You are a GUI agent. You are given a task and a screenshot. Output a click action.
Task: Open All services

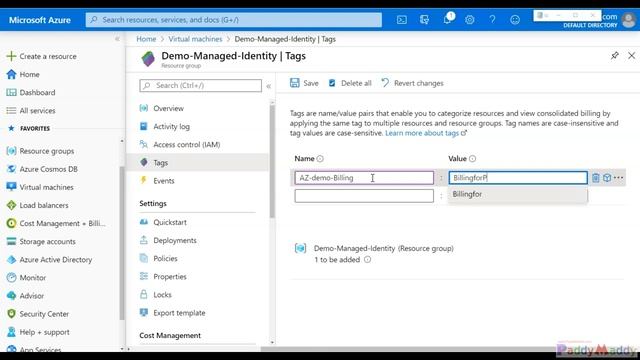point(31,111)
